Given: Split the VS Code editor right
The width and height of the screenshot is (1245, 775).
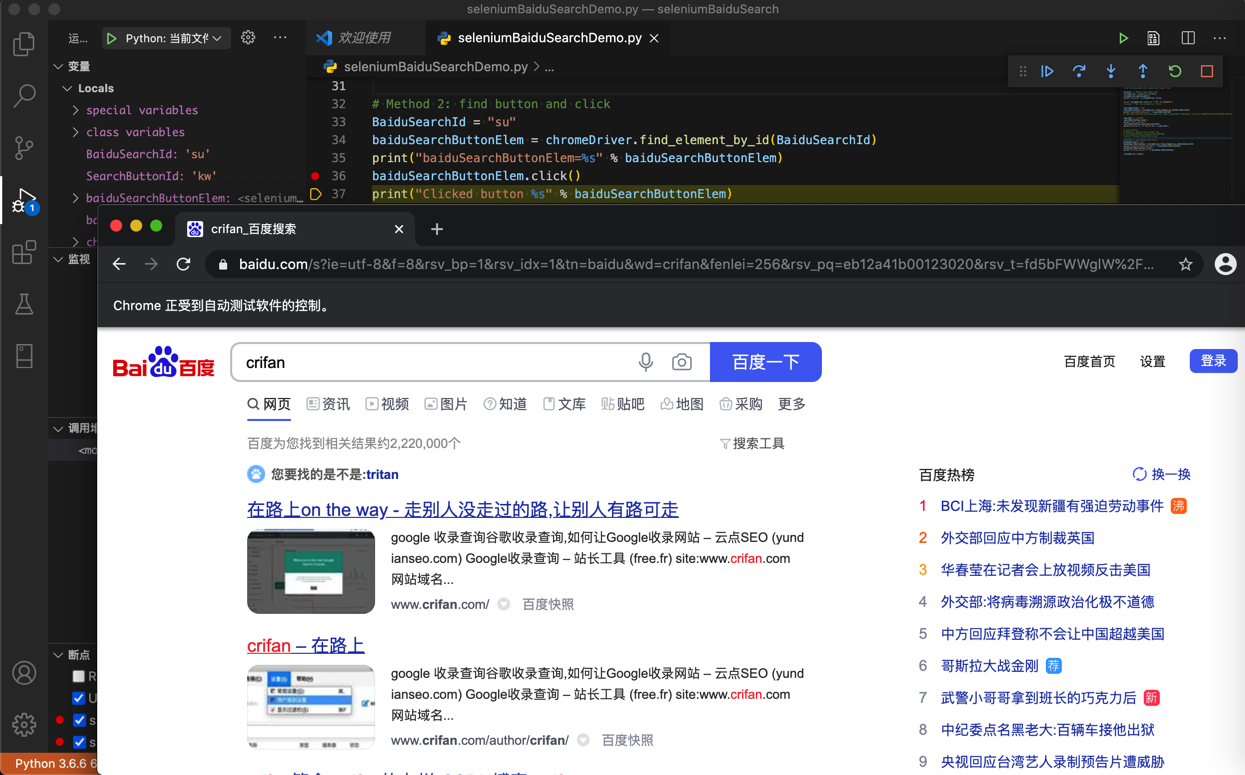Looking at the screenshot, I should (1188, 38).
